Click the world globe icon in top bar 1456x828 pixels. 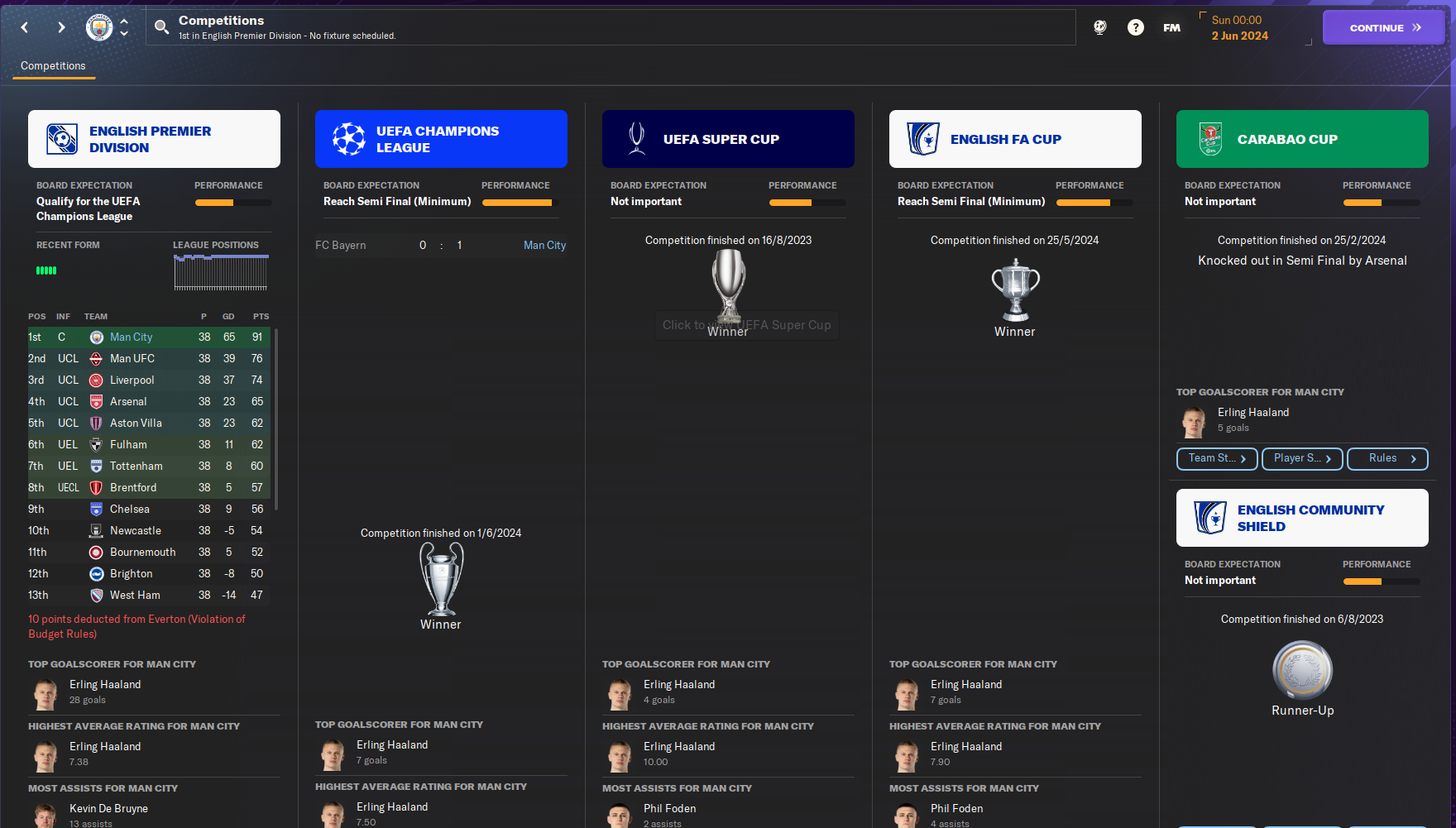(x=1100, y=27)
